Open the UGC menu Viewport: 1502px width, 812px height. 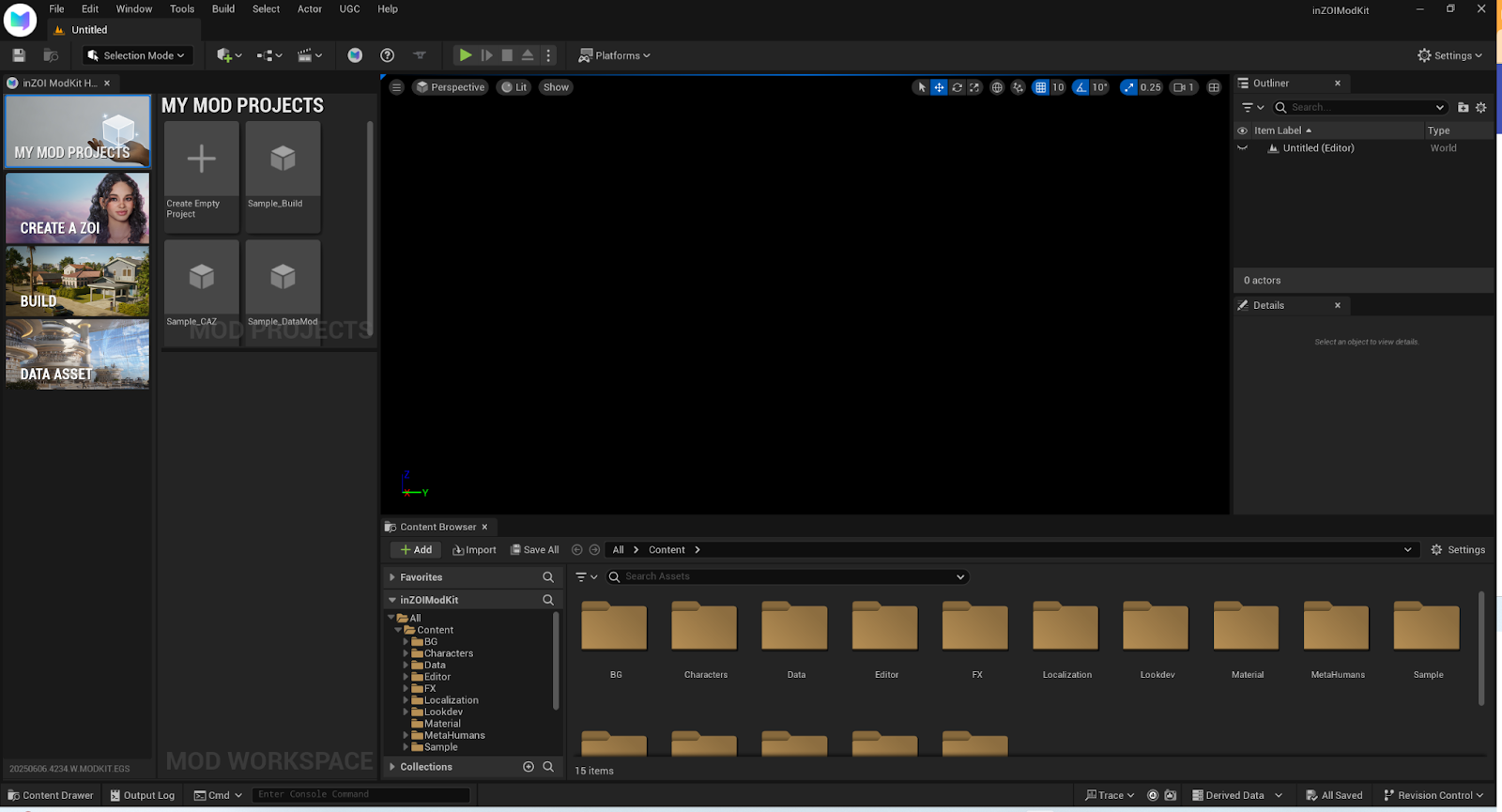[x=349, y=8]
